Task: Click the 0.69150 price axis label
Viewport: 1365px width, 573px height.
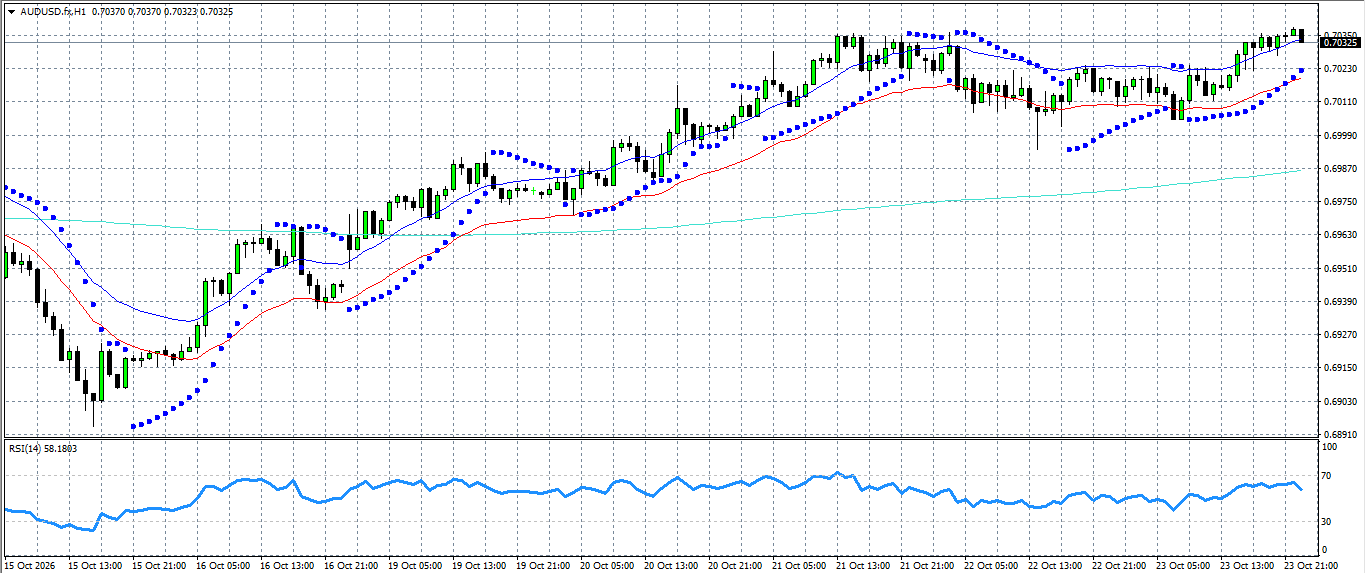Action: tap(1340, 368)
